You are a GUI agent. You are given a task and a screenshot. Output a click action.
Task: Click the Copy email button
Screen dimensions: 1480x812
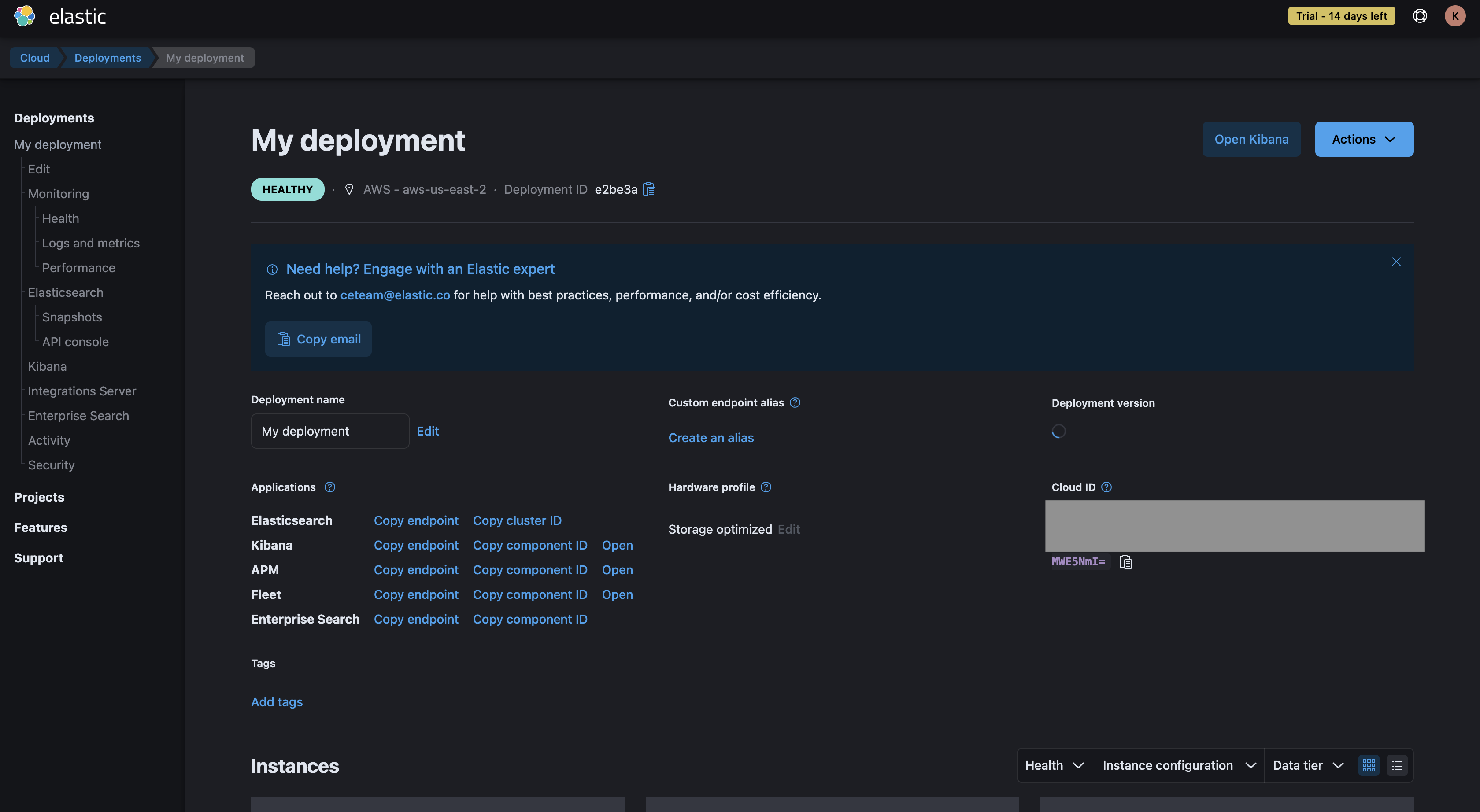coord(318,340)
